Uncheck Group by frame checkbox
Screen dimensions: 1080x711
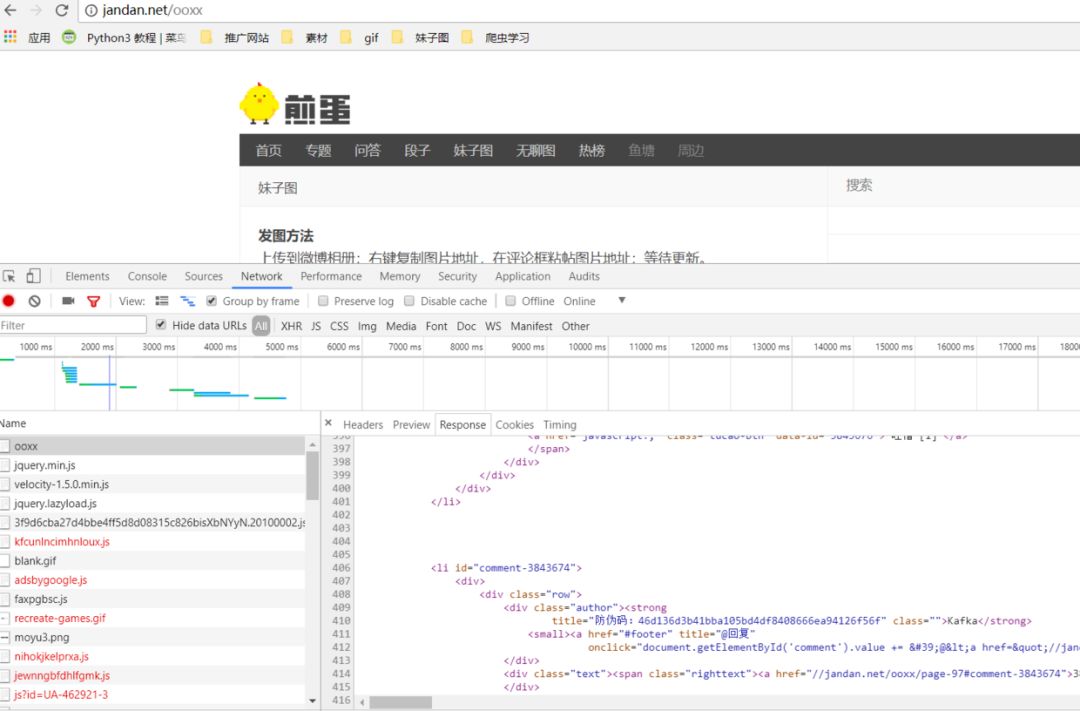click(211, 301)
